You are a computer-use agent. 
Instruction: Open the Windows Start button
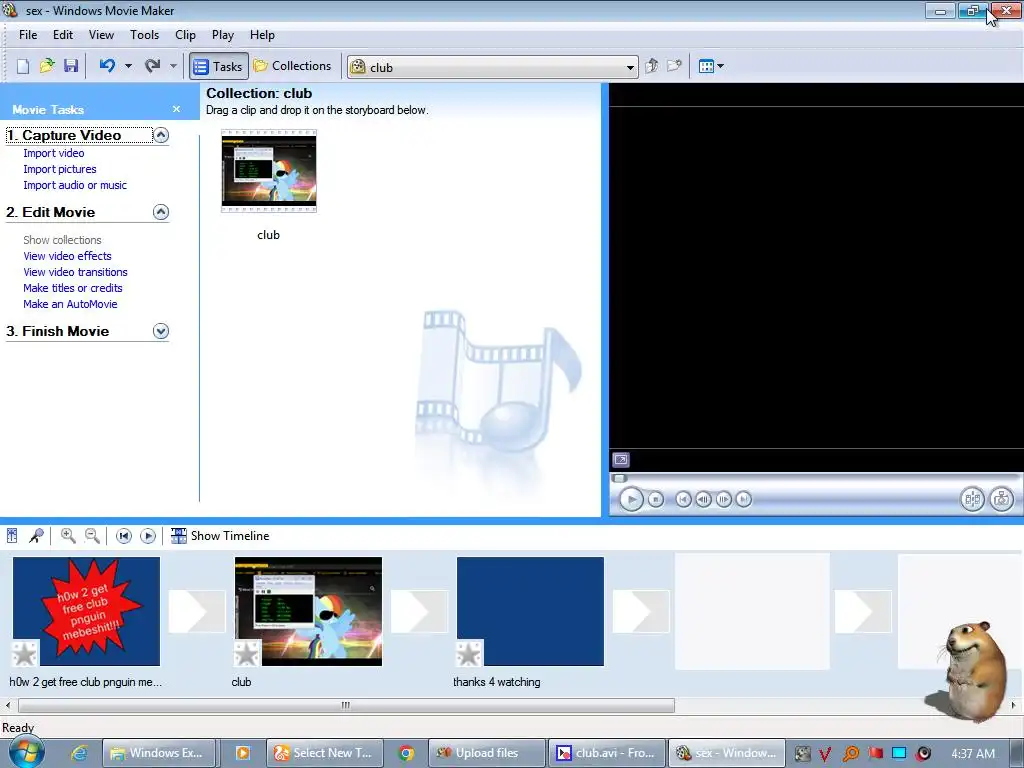click(26, 752)
